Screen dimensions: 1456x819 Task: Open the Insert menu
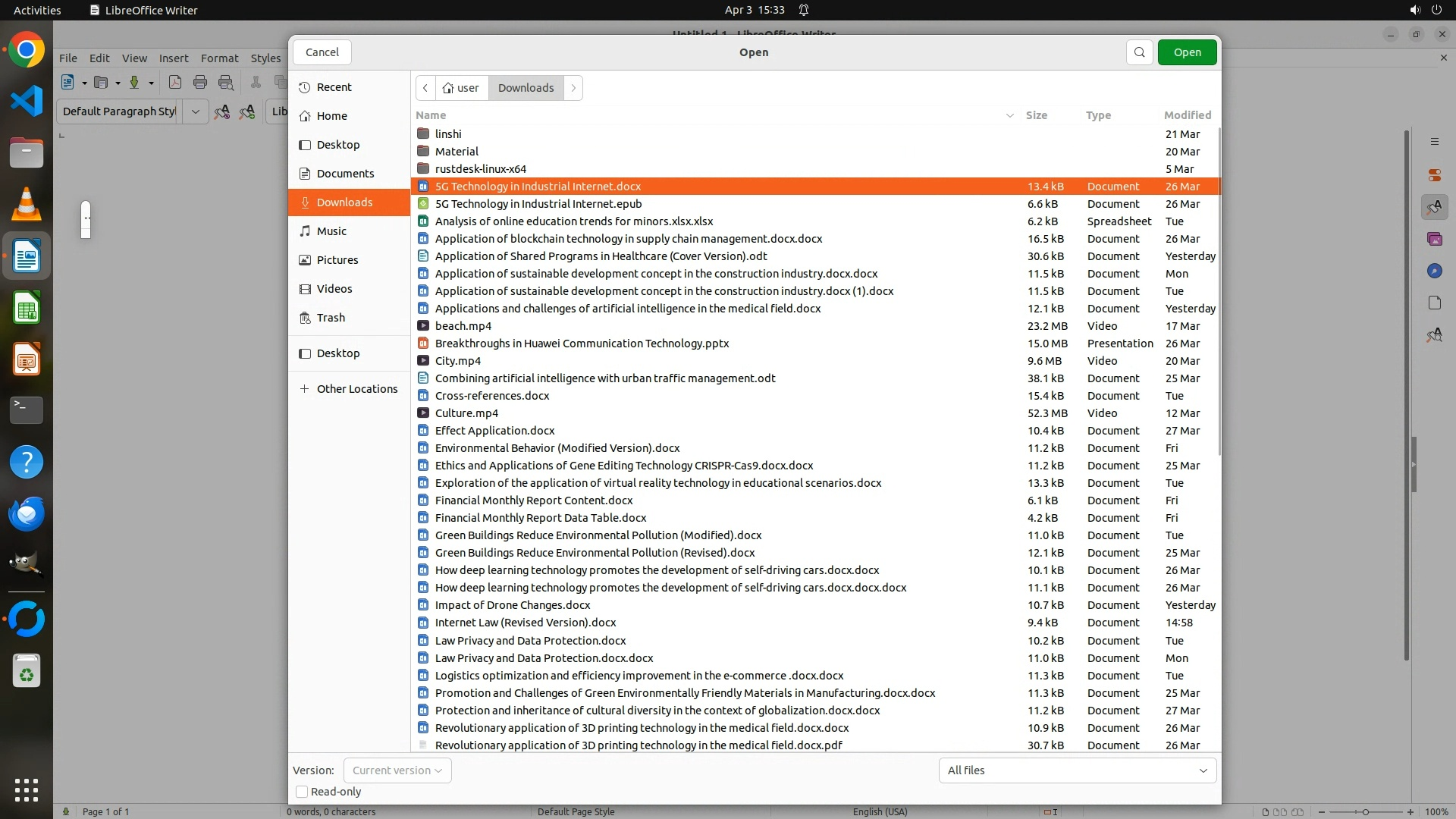pyautogui.click(x=173, y=58)
